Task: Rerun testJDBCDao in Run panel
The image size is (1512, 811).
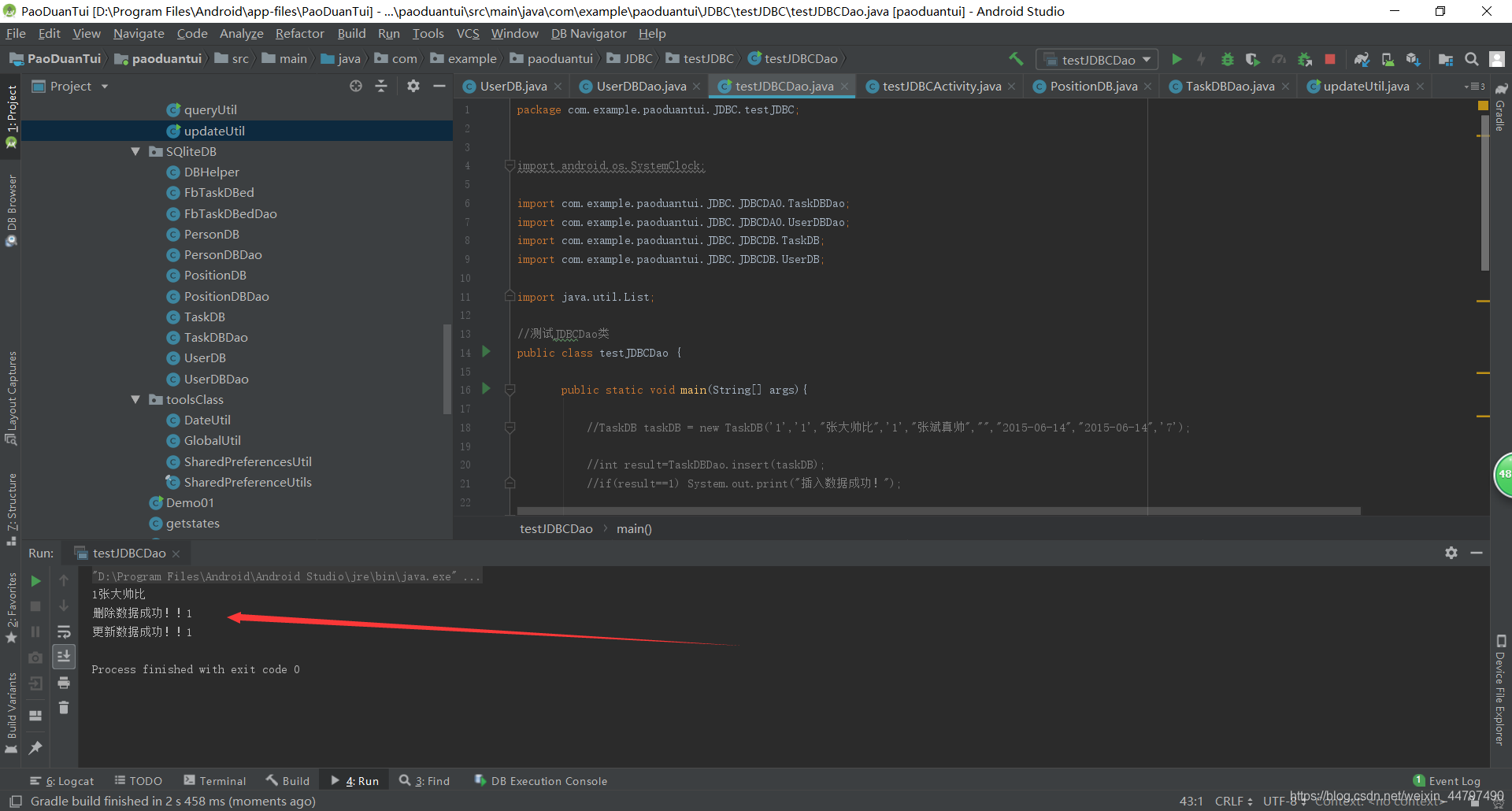Action: coord(35,581)
